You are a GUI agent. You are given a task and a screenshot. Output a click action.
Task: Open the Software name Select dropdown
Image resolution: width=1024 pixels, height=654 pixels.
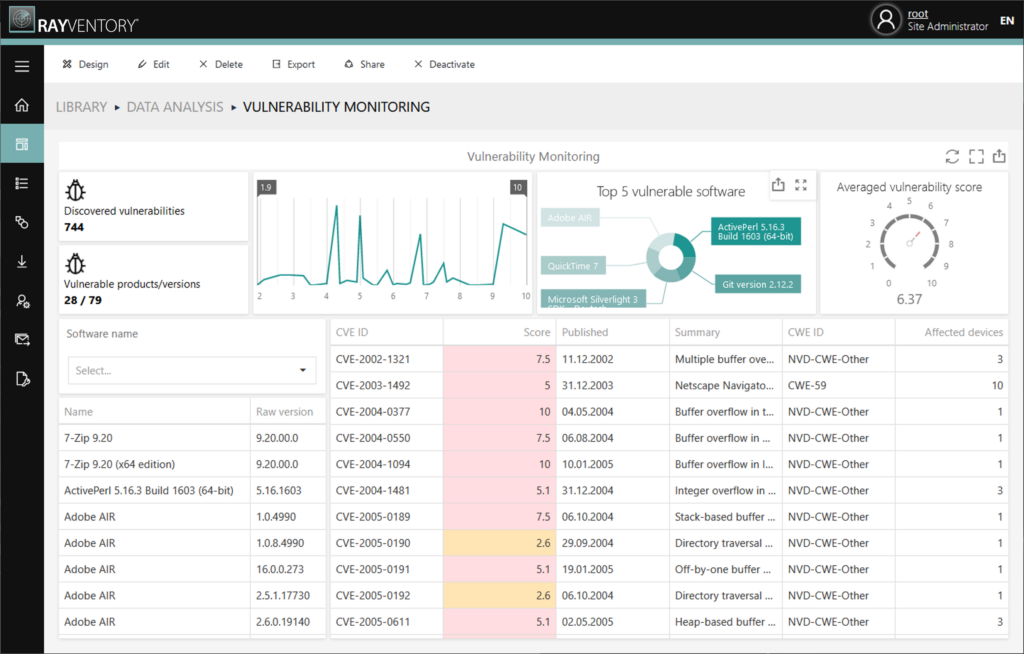pyautogui.click(x=192, y=370)
